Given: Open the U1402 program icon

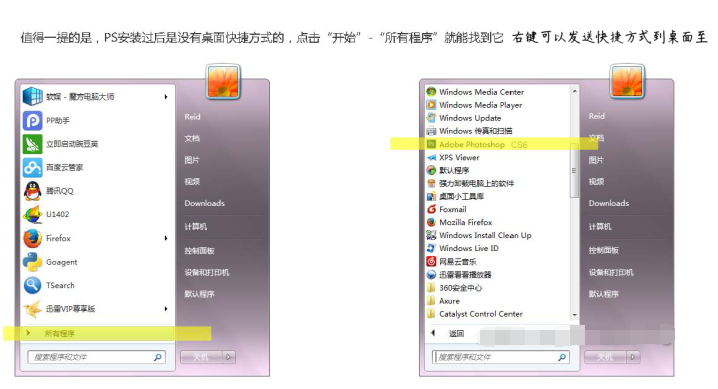Looking at the screenshot, I should 33,214.
